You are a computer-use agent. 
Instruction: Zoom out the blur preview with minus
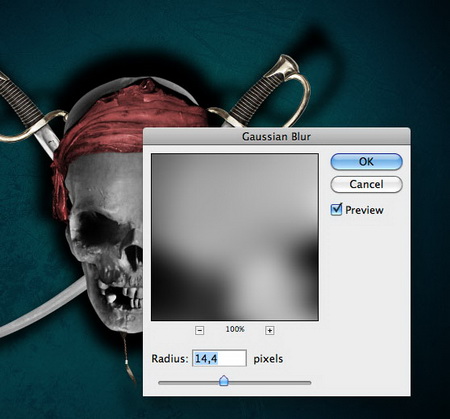tap(199, 330)
